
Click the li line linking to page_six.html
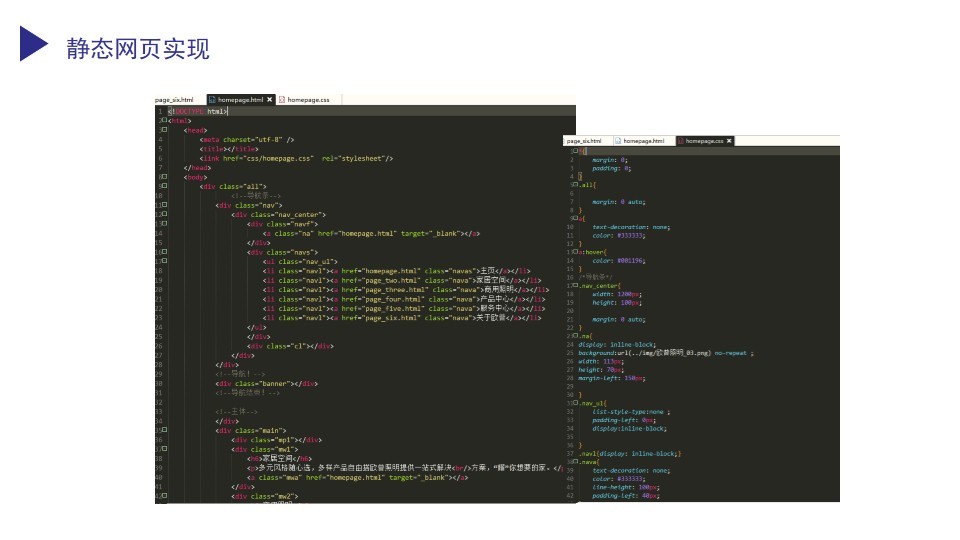point(402,318)
